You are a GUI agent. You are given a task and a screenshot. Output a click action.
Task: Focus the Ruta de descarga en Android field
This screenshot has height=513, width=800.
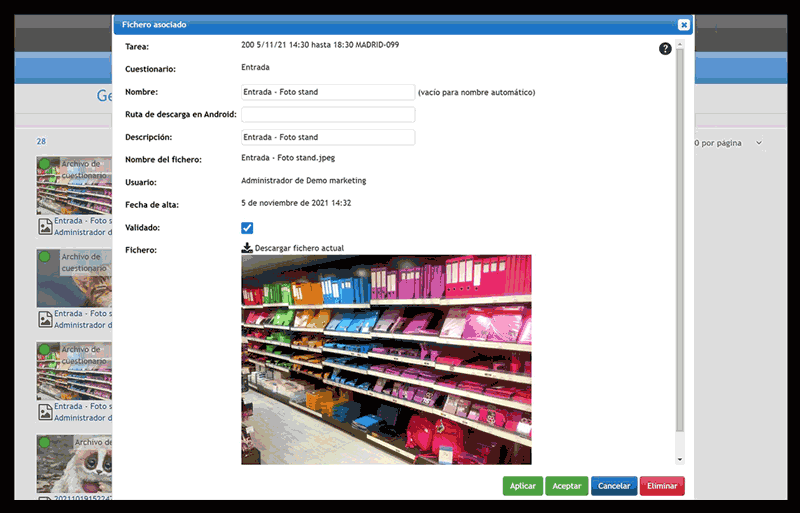coord(328,114)
